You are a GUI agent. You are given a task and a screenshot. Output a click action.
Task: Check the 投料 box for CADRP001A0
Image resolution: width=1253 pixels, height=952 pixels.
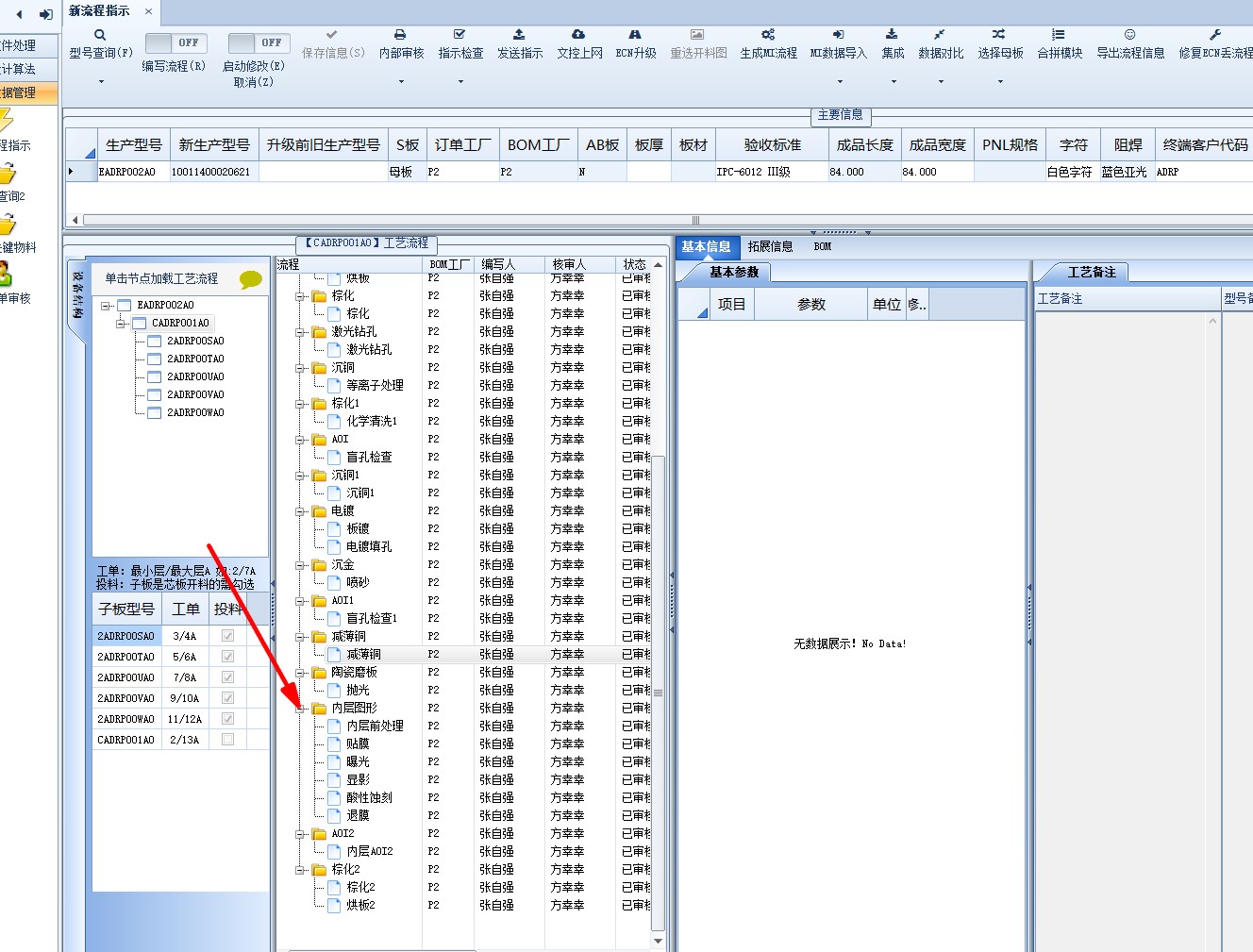coord(227,740)
